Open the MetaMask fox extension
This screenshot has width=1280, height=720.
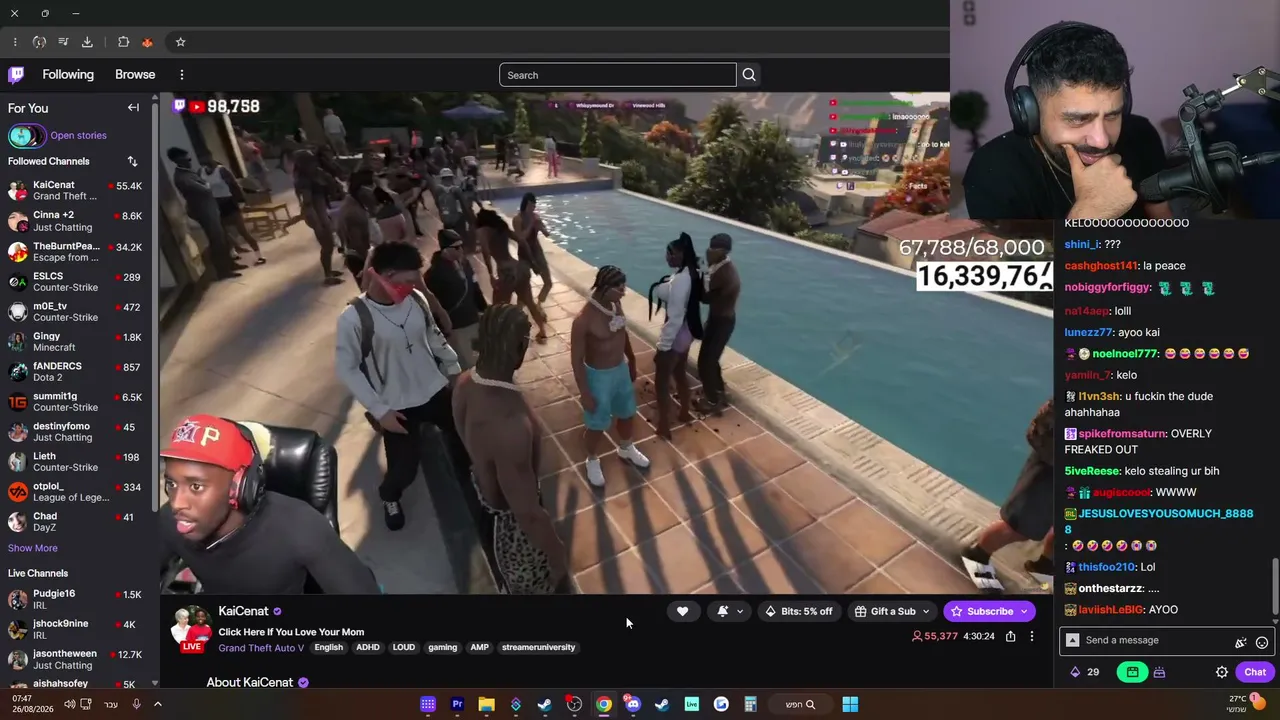tap(147, 42)
